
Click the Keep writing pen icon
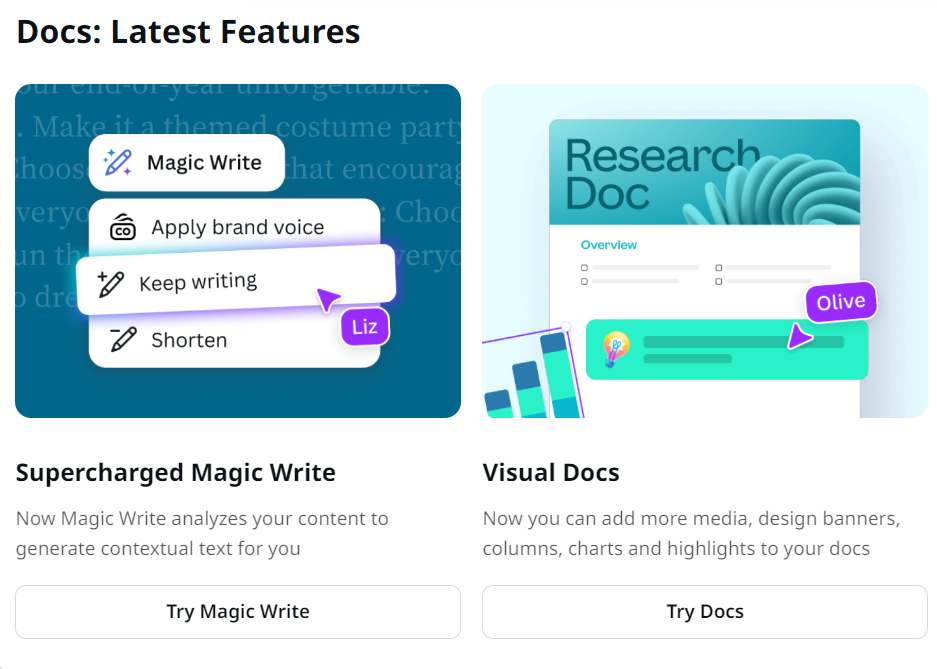(x=111, y=285)
